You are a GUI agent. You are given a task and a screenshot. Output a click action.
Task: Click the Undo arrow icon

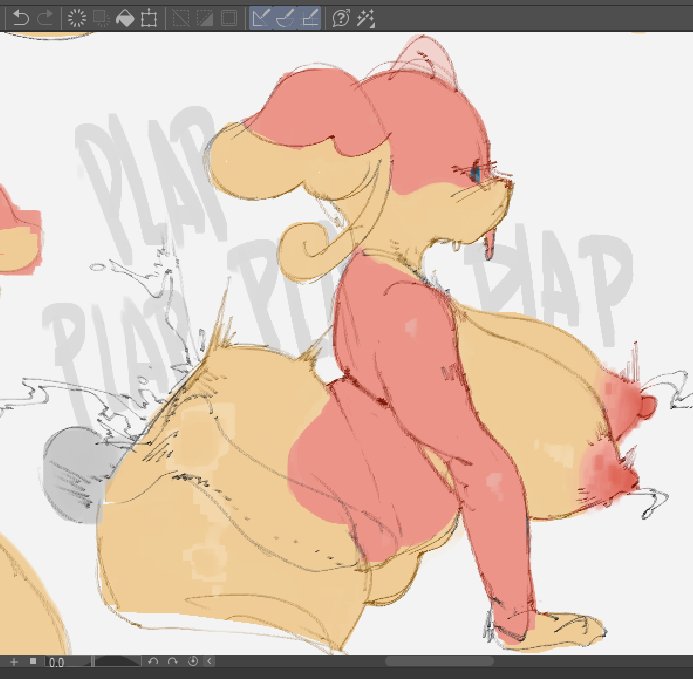pos(20,18)
